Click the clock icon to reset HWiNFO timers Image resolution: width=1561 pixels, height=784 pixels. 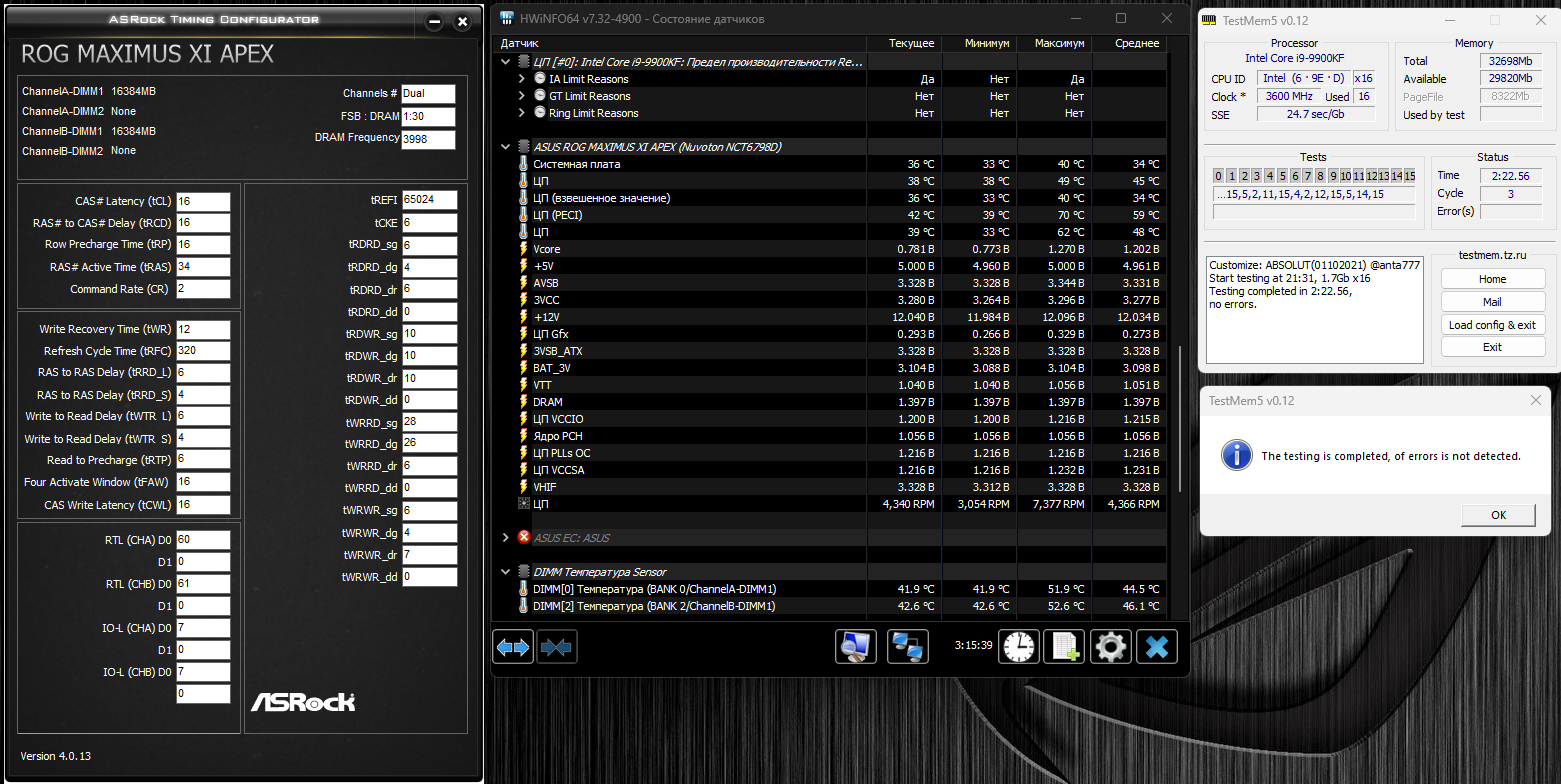point(1020,647)
